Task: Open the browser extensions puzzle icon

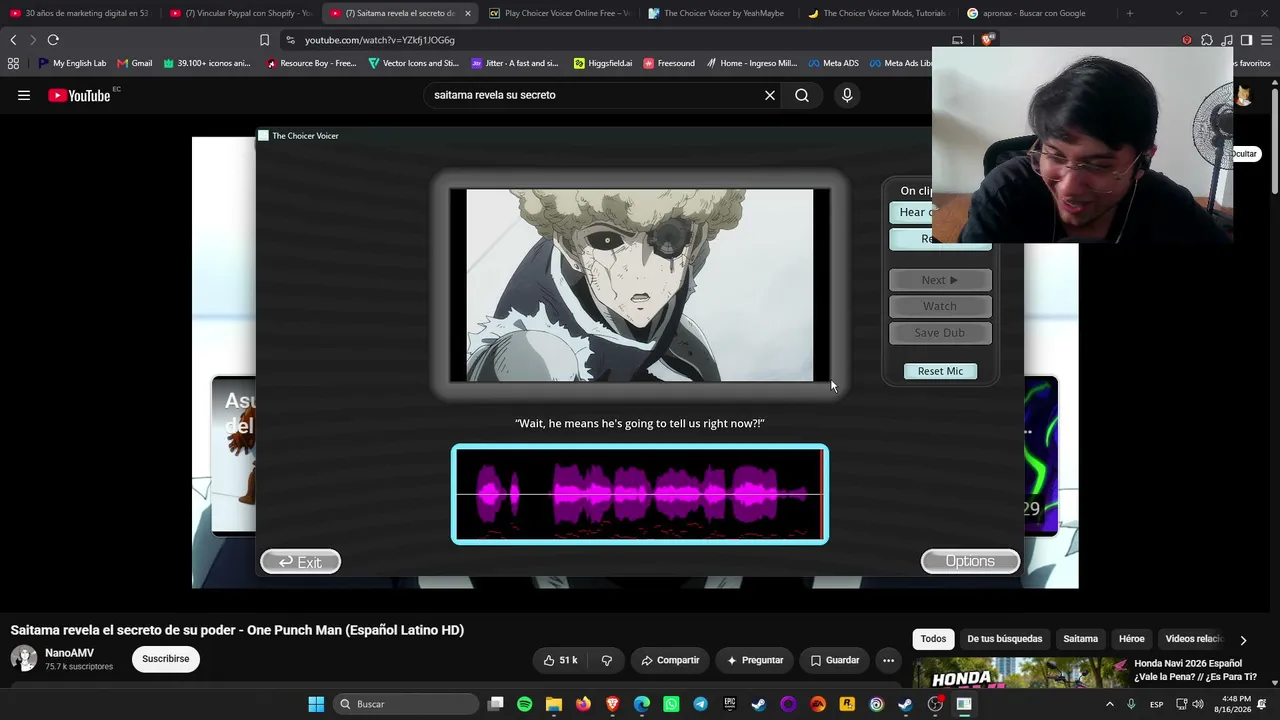Action: tap(1207, 40)
